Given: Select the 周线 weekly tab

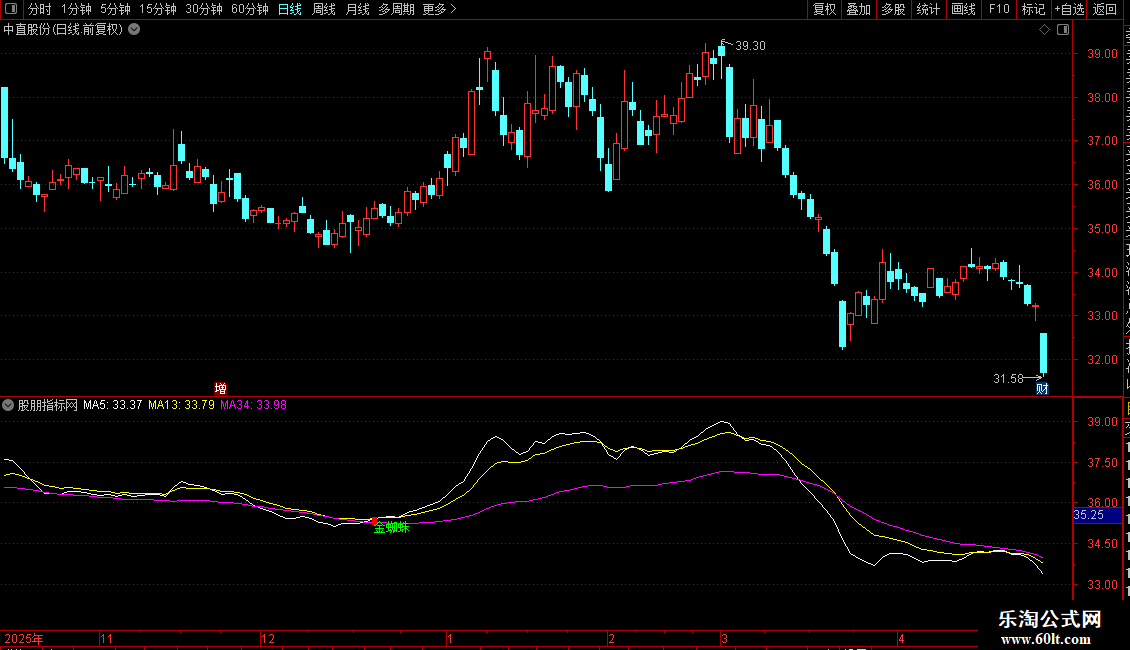Looking at the screenshot, I should coord(324,9).
